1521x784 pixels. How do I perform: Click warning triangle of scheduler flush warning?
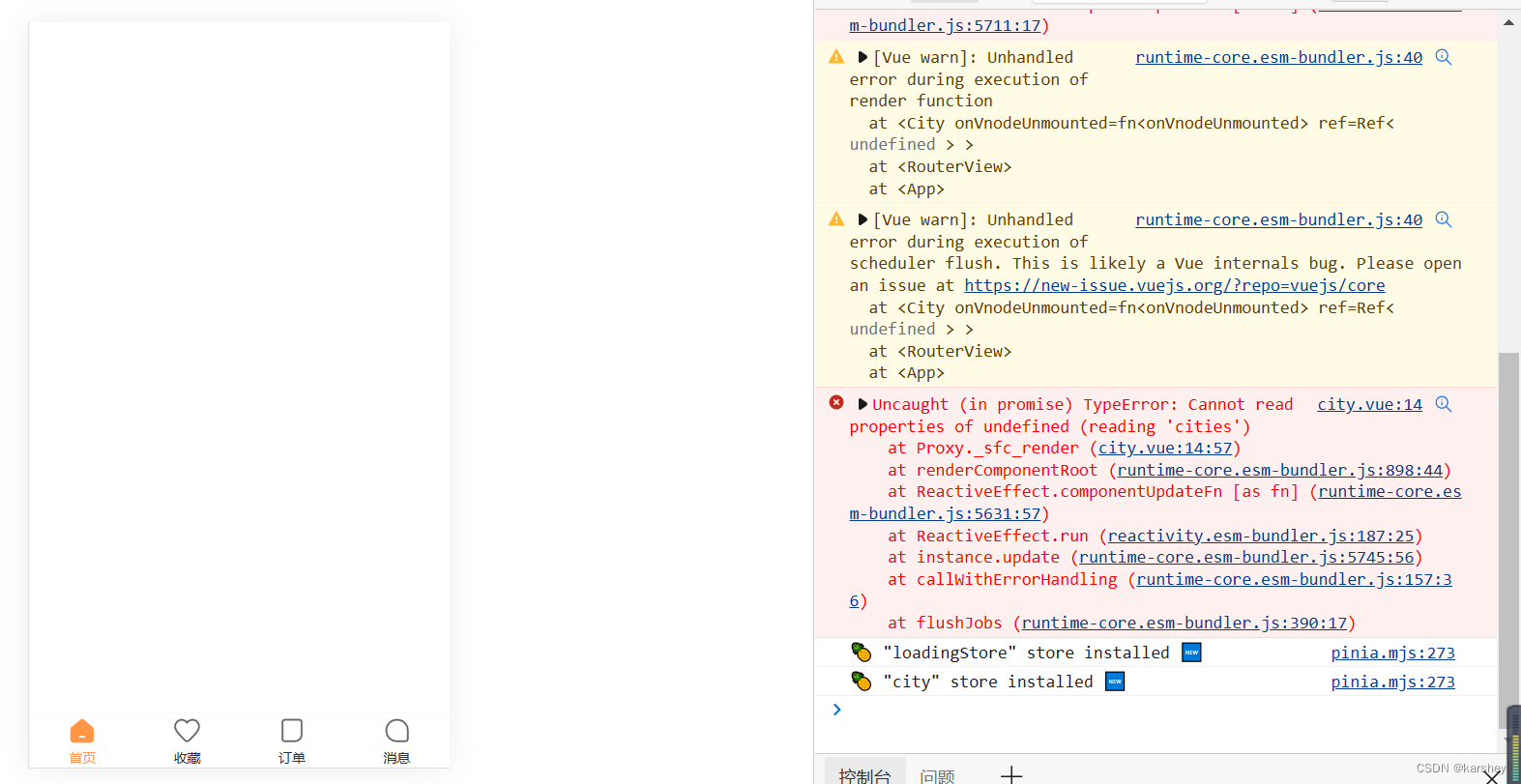click(836, 219)
